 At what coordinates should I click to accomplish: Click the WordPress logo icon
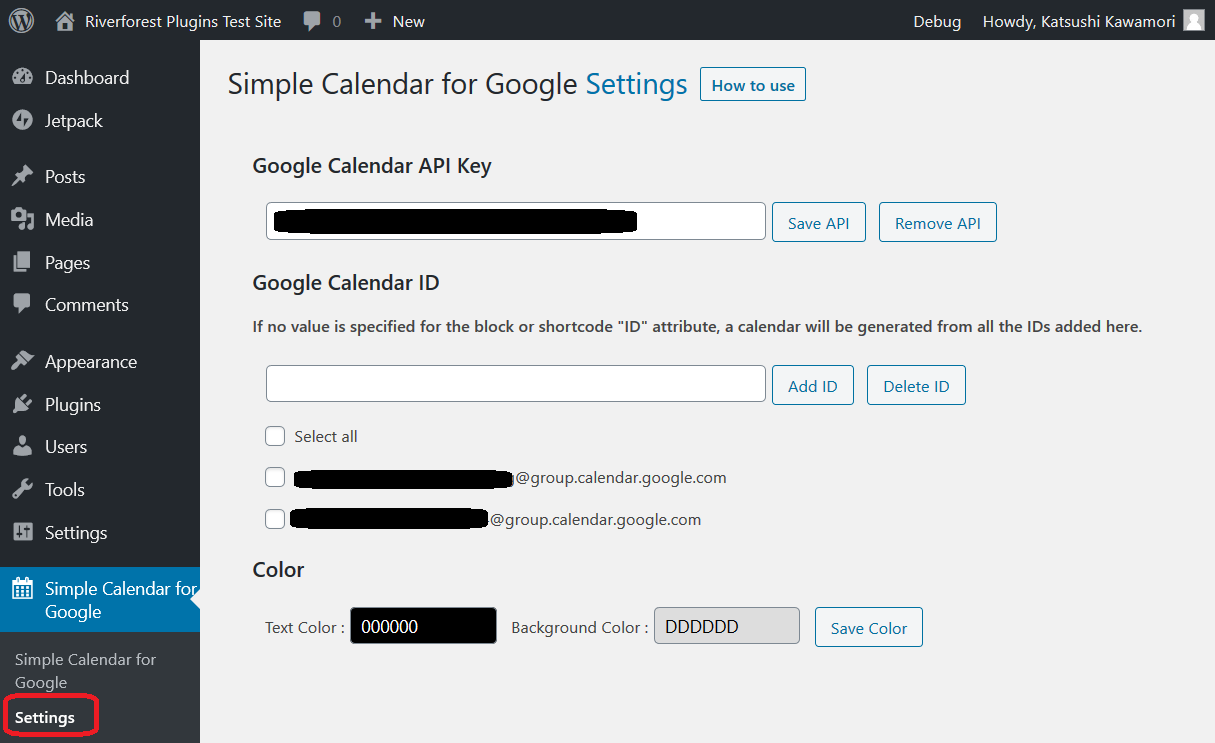point(21,20)
